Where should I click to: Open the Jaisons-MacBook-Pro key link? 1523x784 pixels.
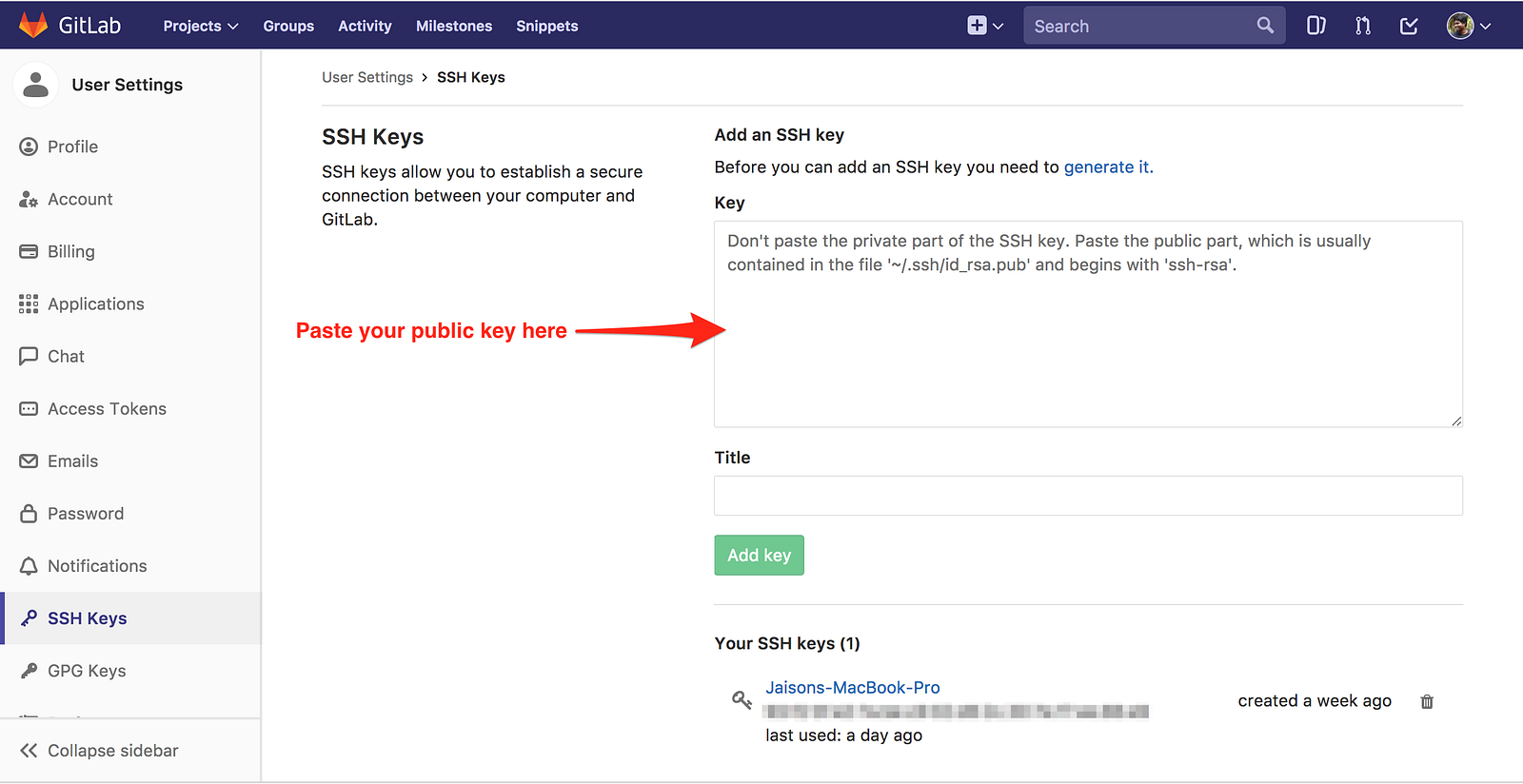point(853,687)
